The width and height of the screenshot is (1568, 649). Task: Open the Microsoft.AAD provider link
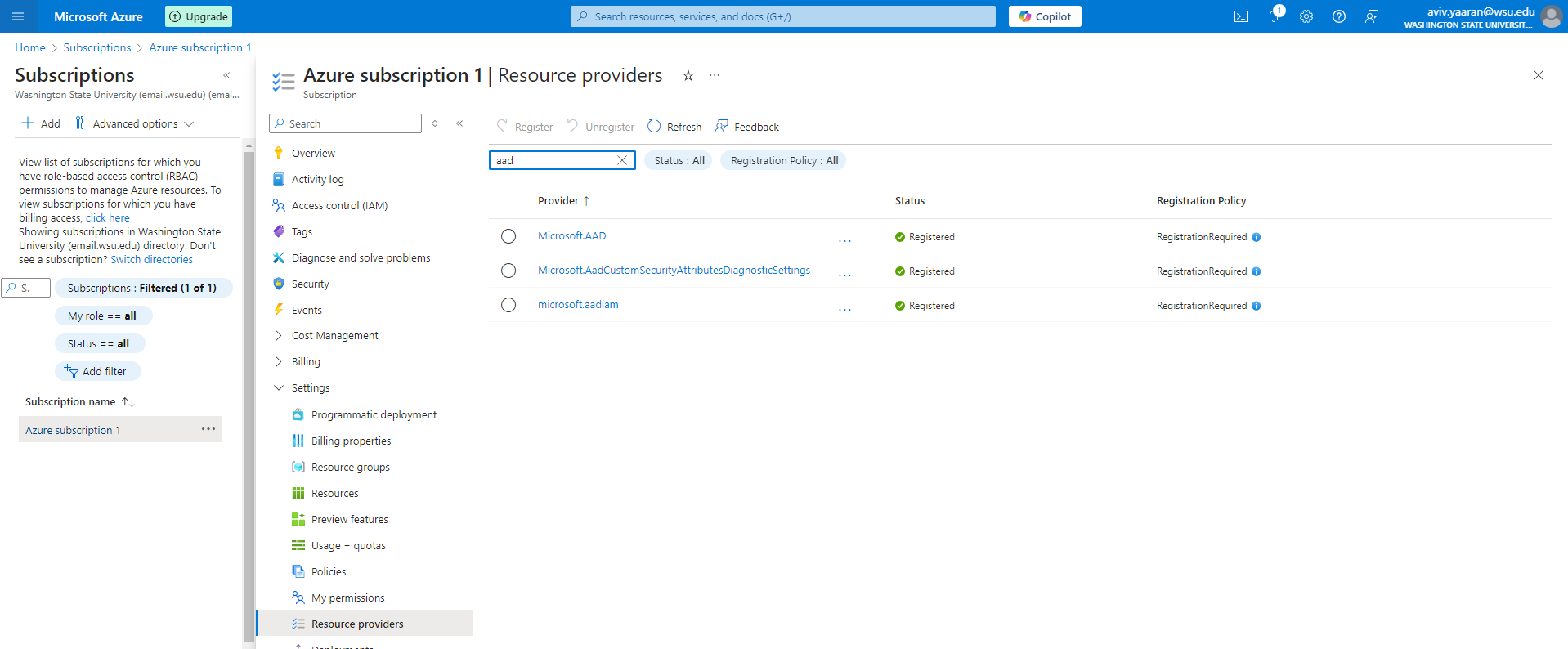(572, 235)
